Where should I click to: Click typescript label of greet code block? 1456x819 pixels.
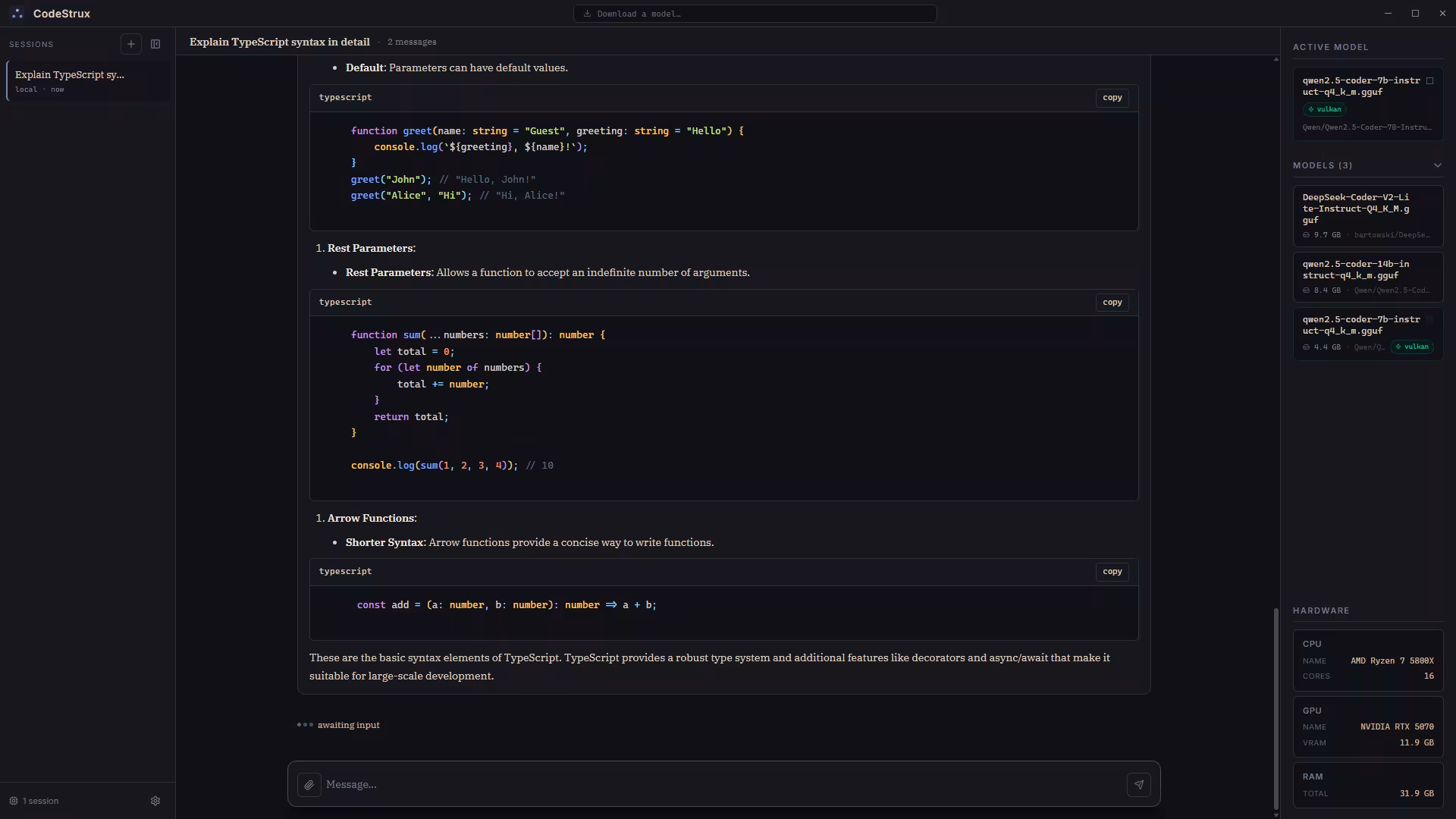tap(345, 97)
